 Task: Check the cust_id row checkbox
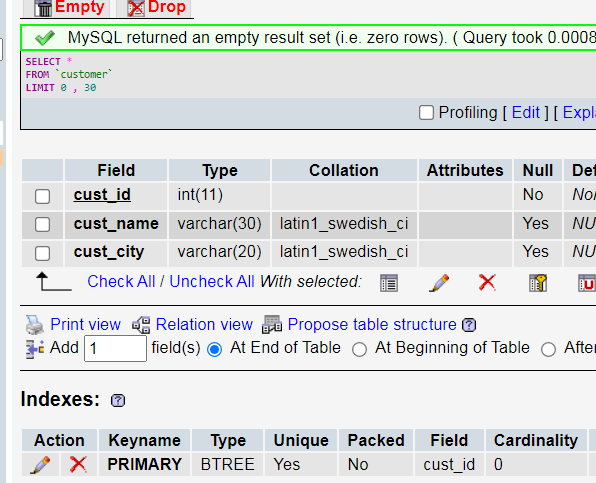point(42,196)
